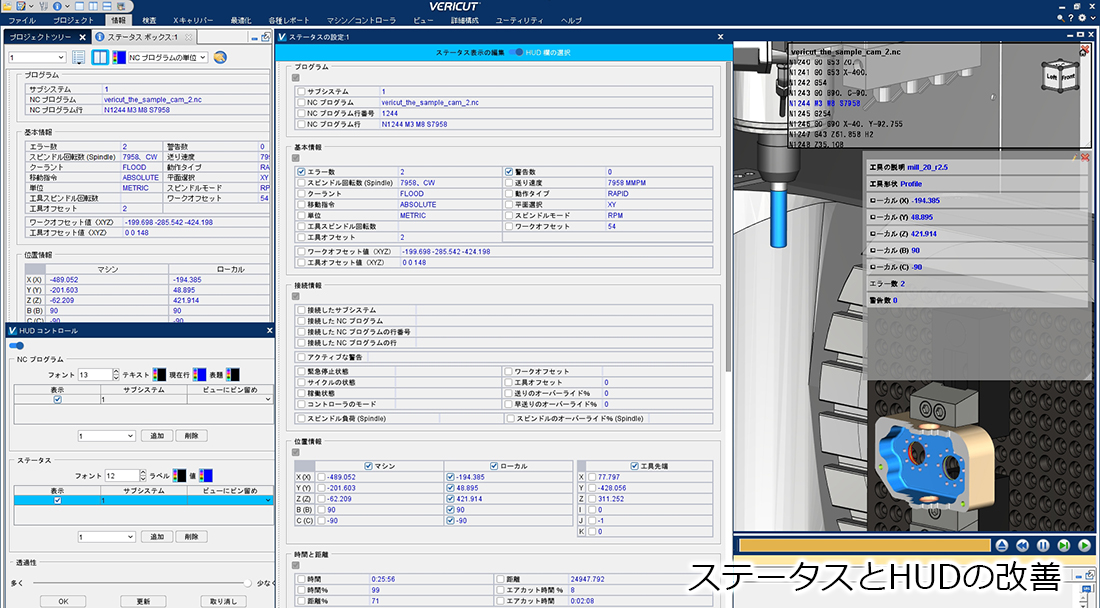Open the Status Box color picker

[x=119, y=58]
